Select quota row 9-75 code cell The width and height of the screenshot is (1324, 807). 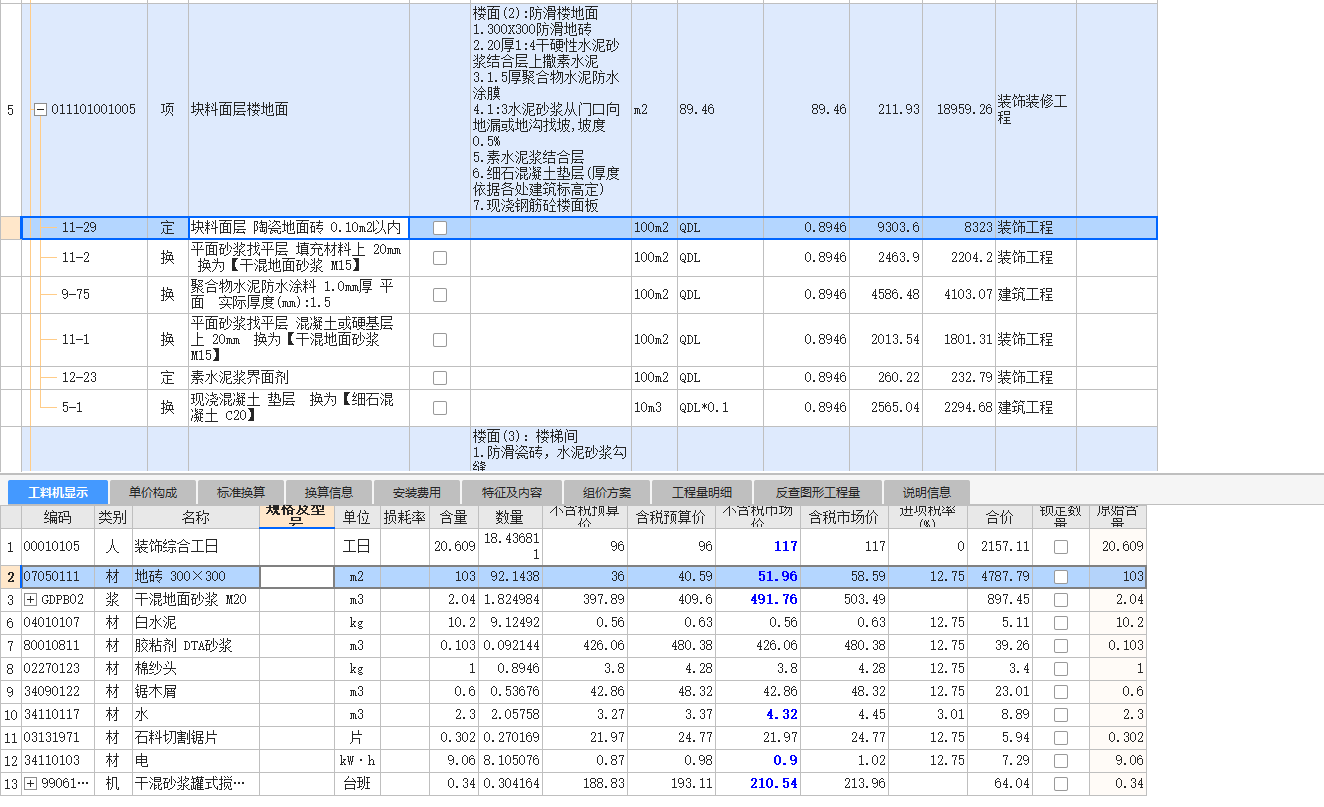[83, 295]
